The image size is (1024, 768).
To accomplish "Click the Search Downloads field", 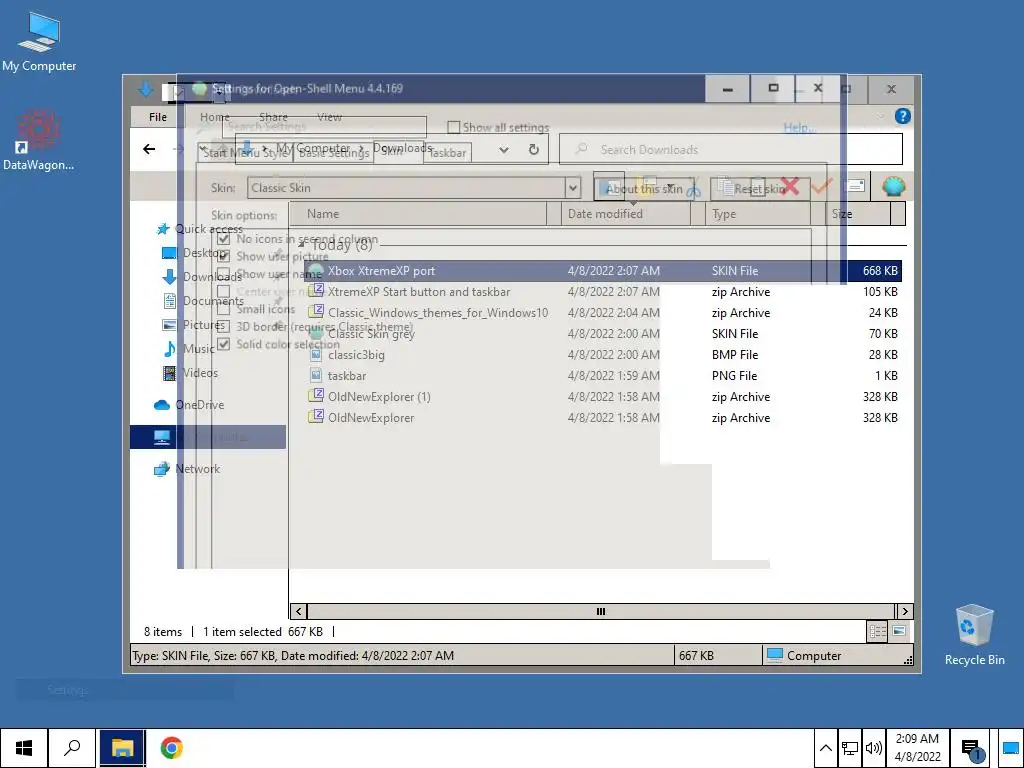I will tap(731, 150).
